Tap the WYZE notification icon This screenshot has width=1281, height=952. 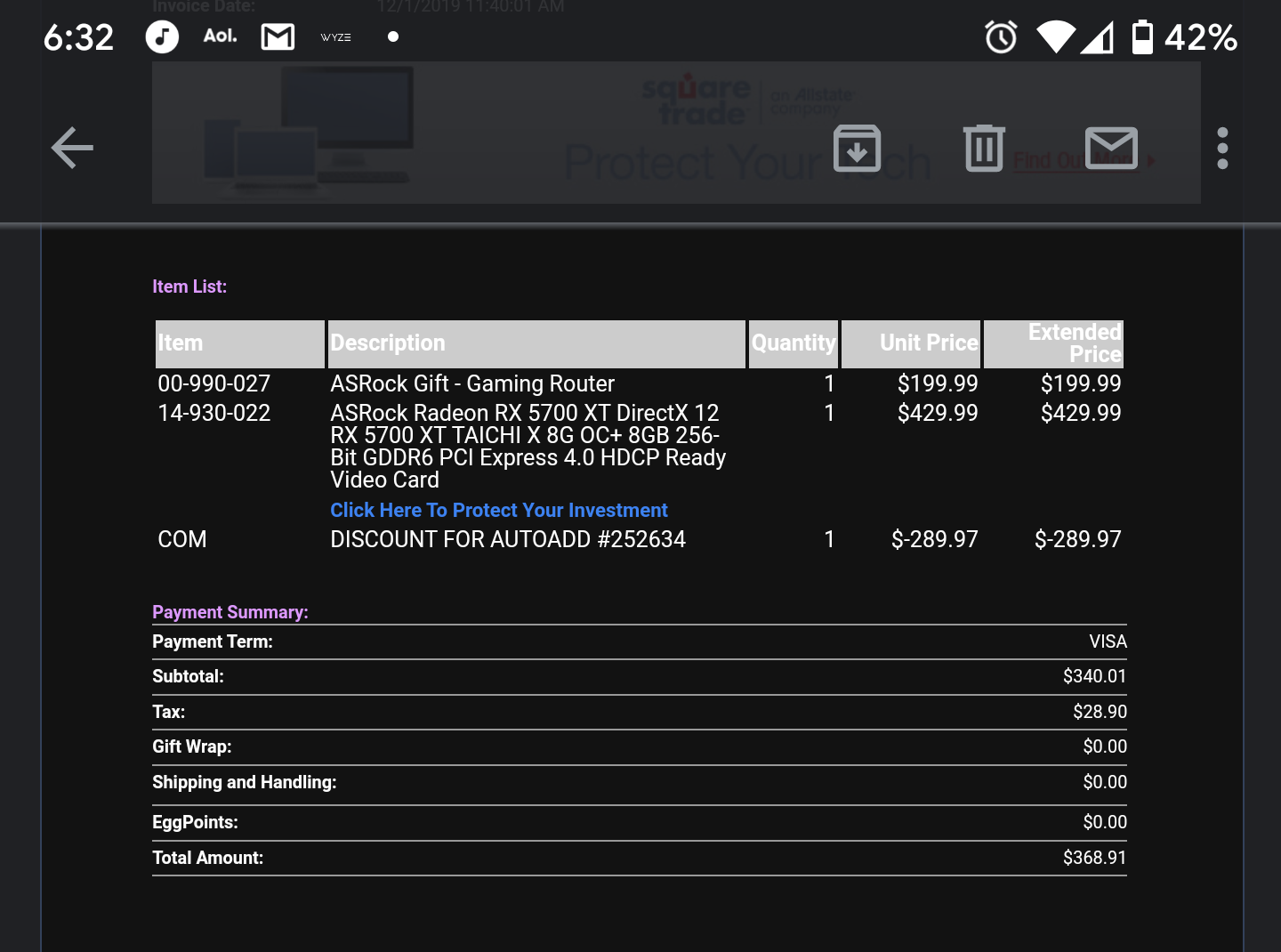[335, 37]
